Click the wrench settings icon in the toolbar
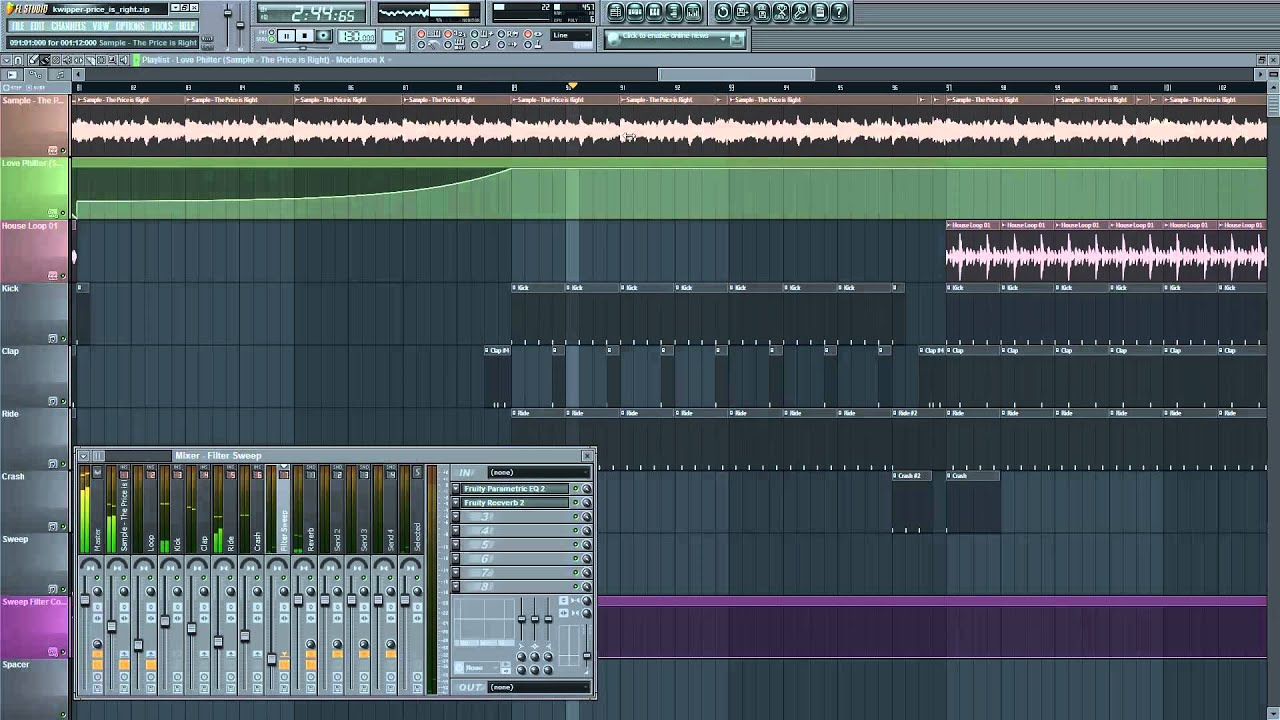The image size is (1280, 720). pos(800,12)
